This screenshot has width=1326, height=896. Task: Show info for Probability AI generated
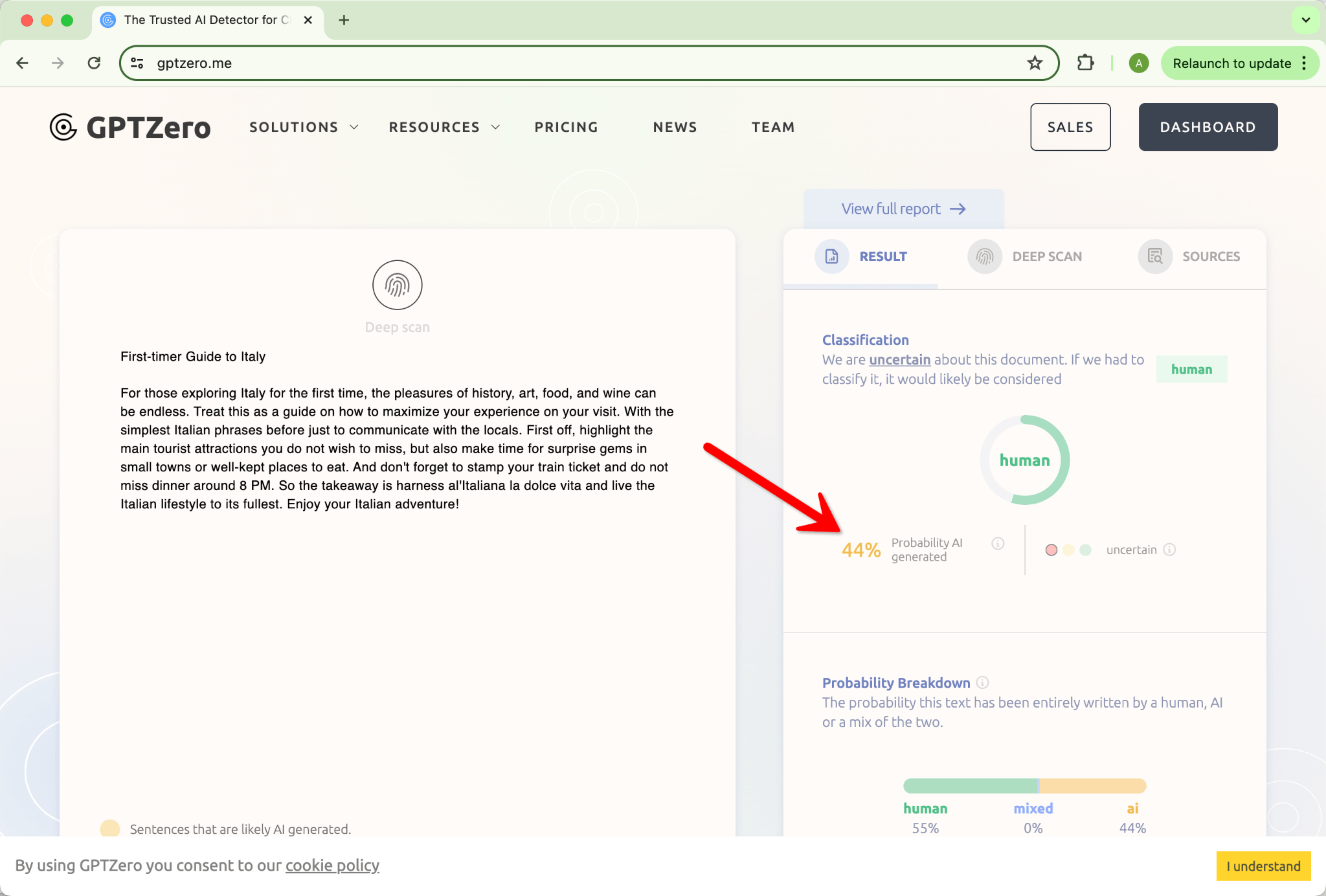tap(998, 543)
